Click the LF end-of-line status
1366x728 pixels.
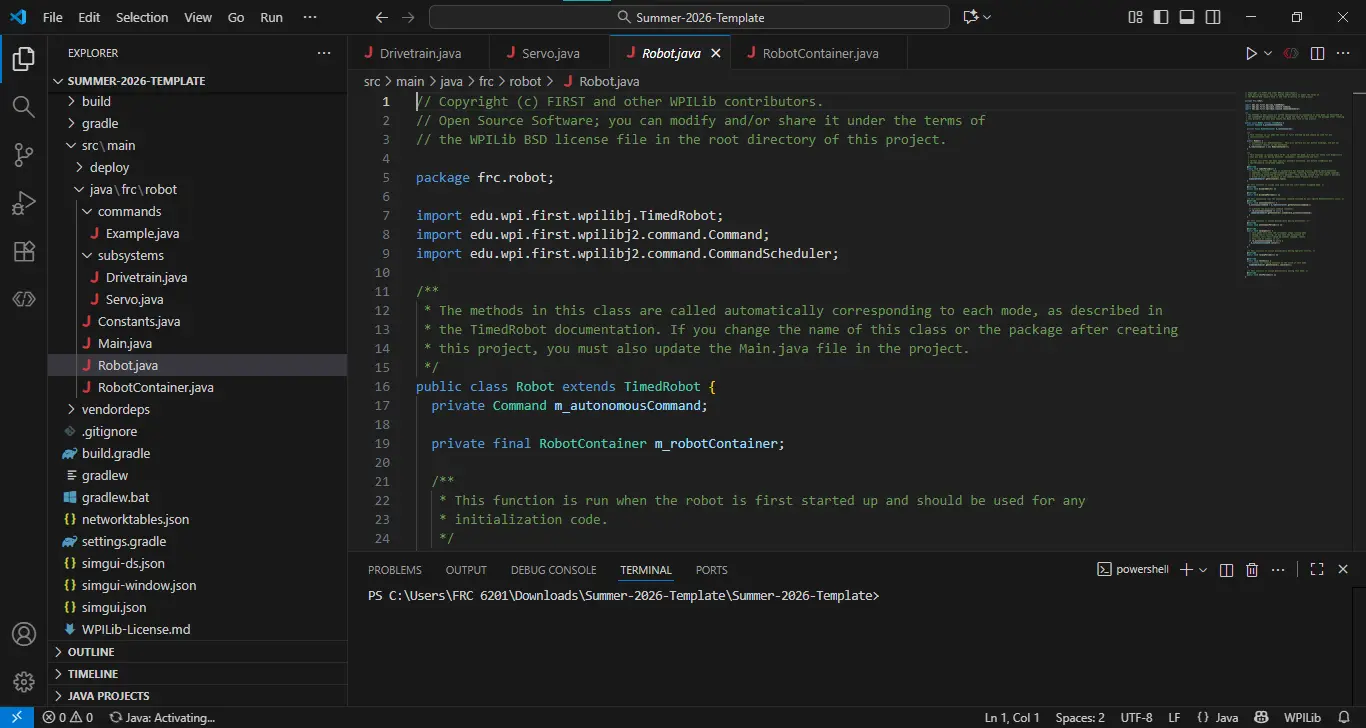(1175, 717)
